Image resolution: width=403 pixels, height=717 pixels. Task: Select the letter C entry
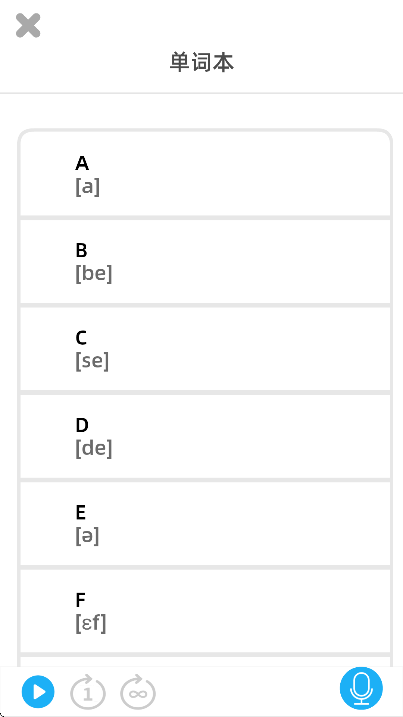(x=205, y=349)
